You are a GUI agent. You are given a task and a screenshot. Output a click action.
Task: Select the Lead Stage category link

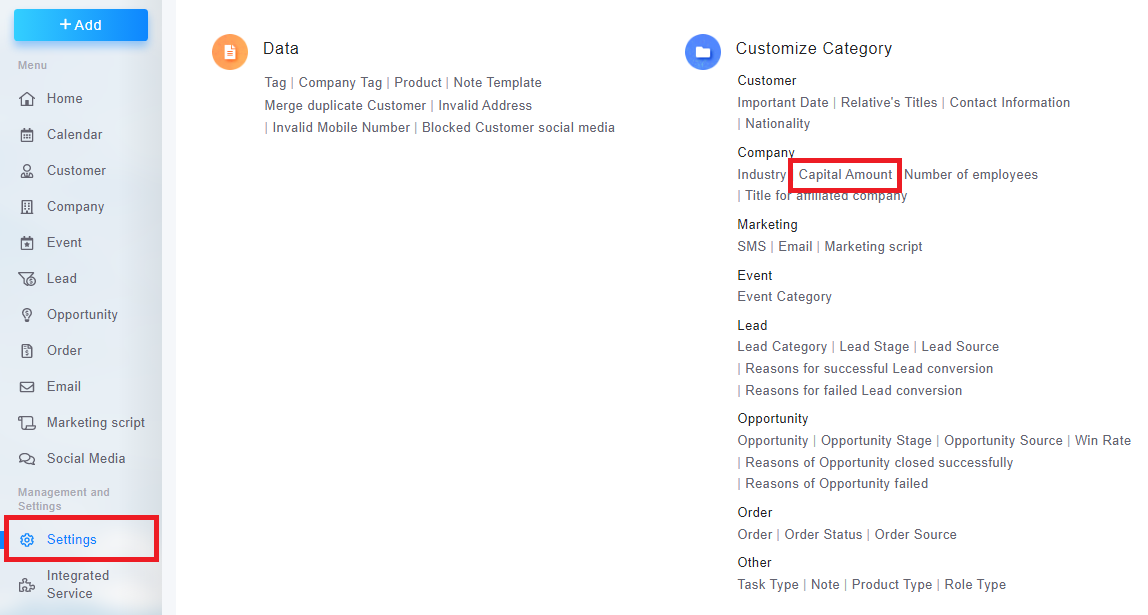tap(874, 346)
